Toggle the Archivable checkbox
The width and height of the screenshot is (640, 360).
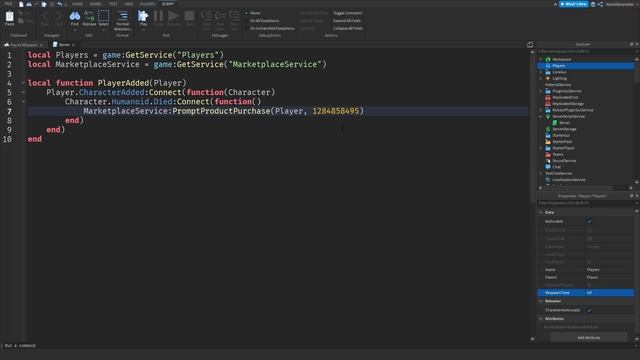589,221
